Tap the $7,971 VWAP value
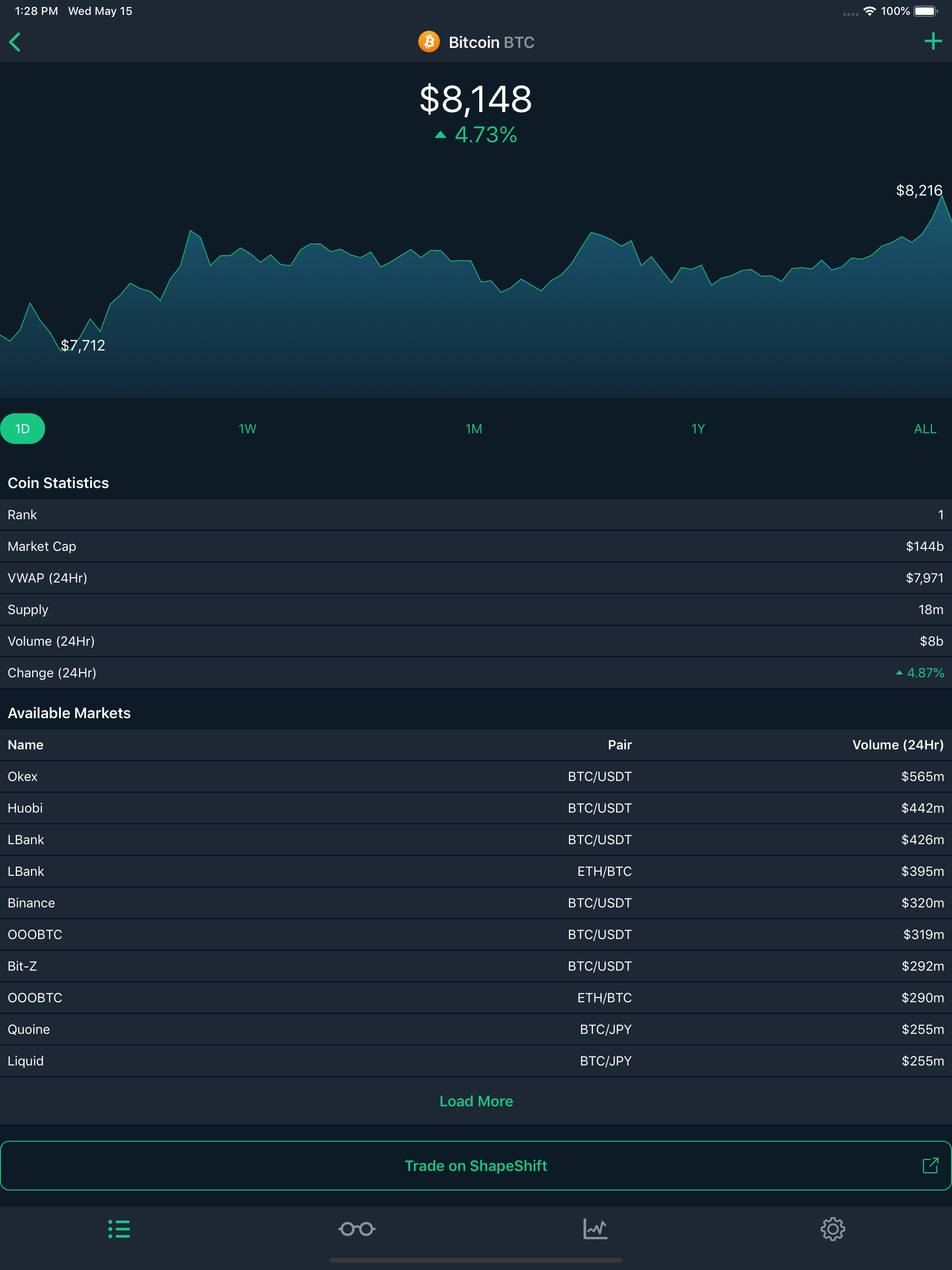This screenshot has height=1270, width=952. click(925, 578)
